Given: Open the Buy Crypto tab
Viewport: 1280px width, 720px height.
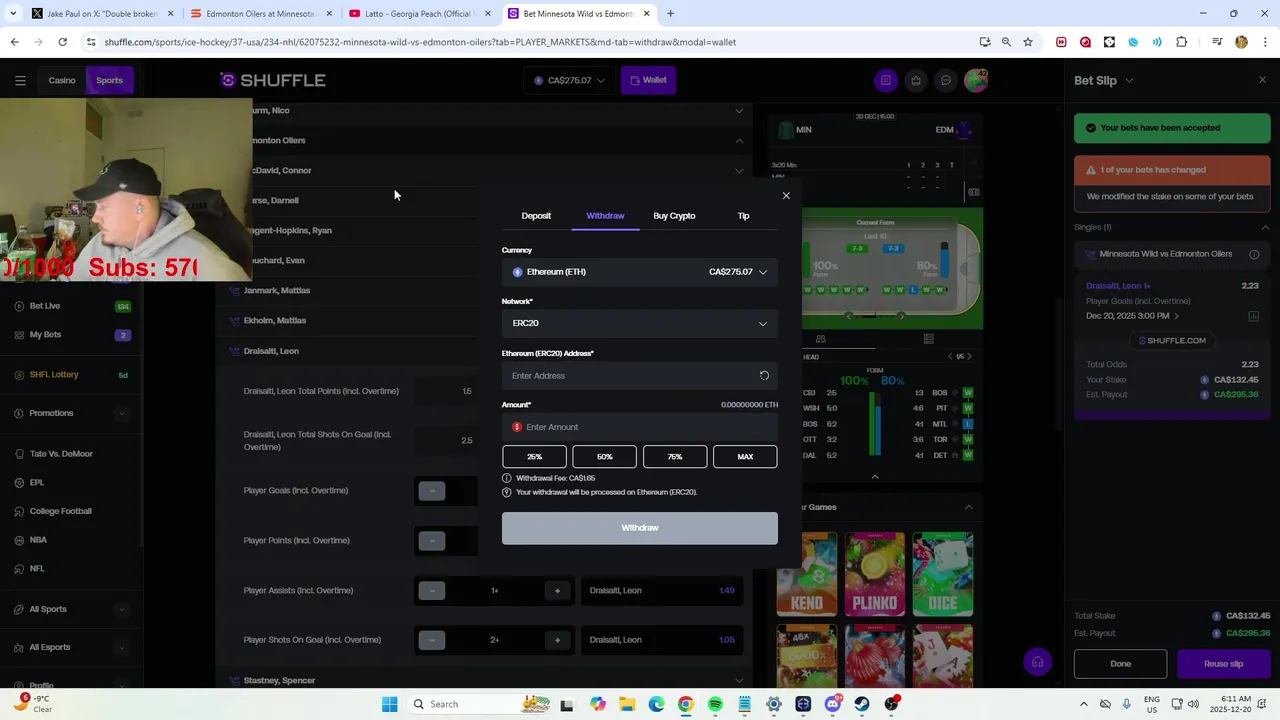Looking at the screenshot, I should coord(674,216).
